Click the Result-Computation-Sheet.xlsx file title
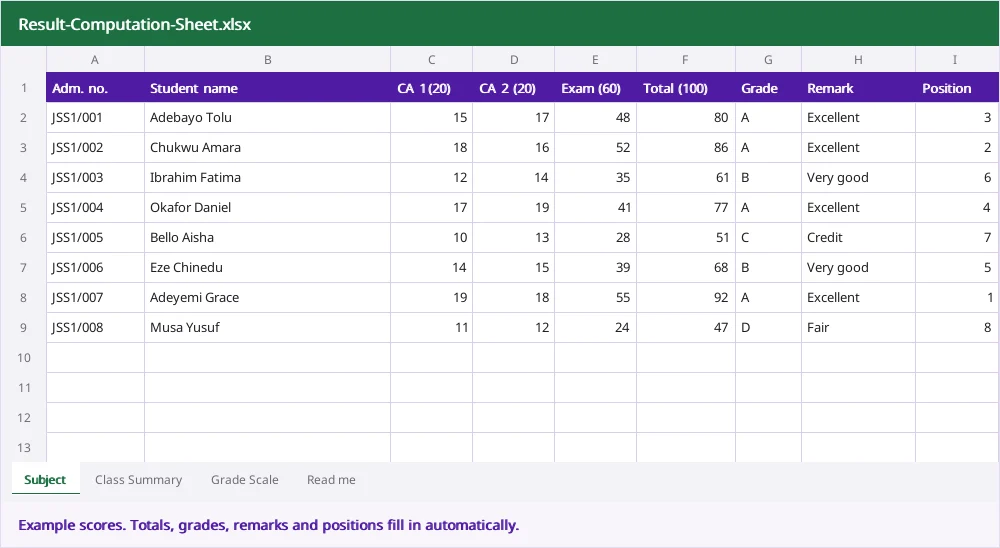1000x548 pixels. (135, 24)
